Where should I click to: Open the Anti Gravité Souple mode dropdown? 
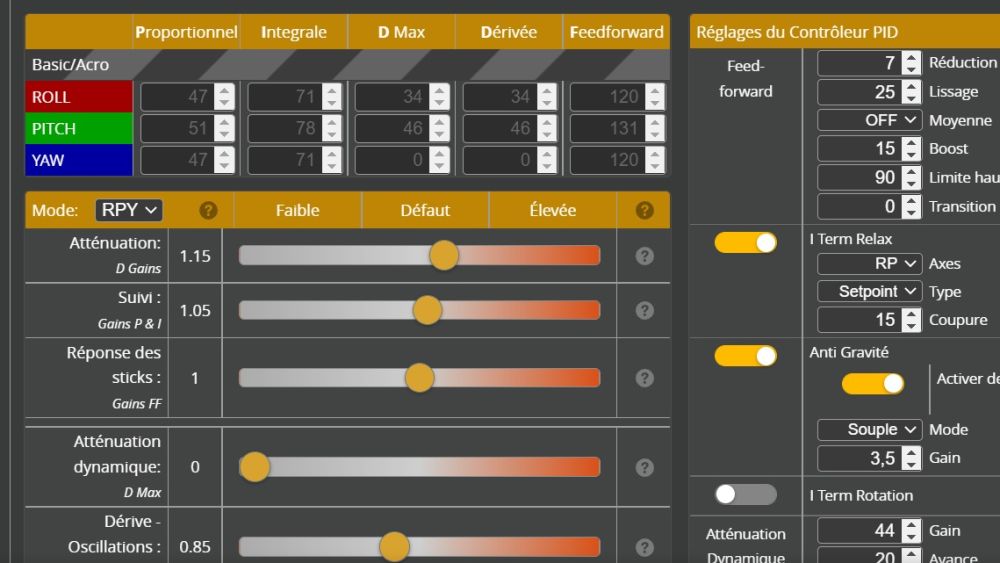click(868, 429)
